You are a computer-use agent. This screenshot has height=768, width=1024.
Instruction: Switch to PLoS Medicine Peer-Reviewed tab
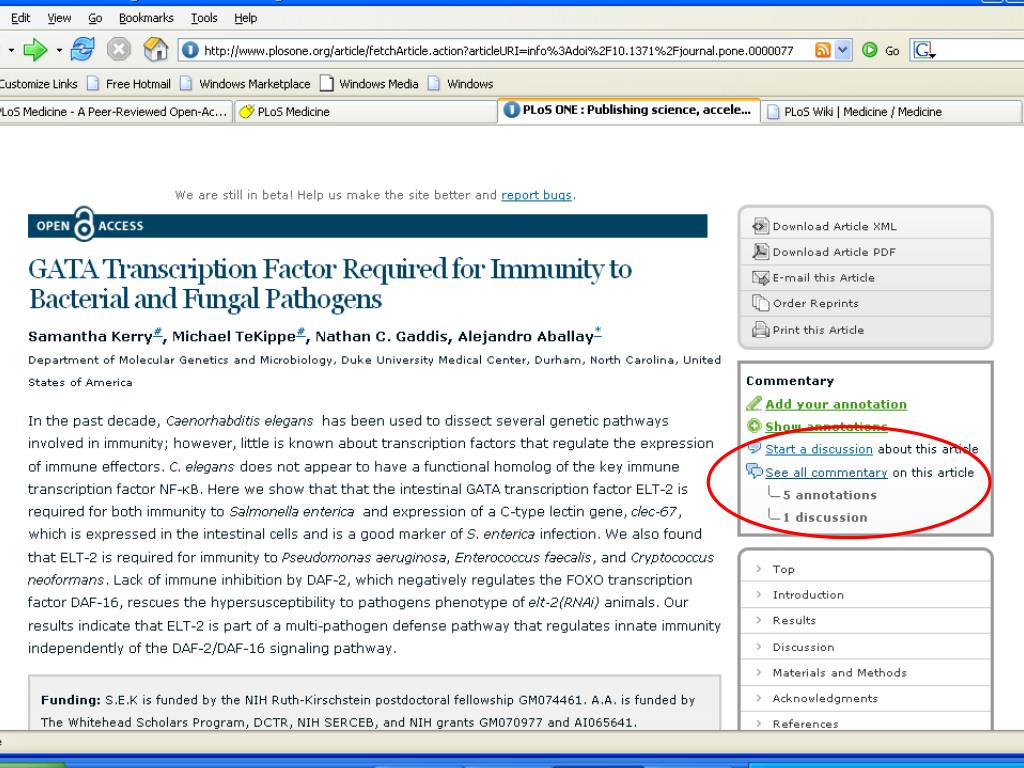tap(115, 112)
